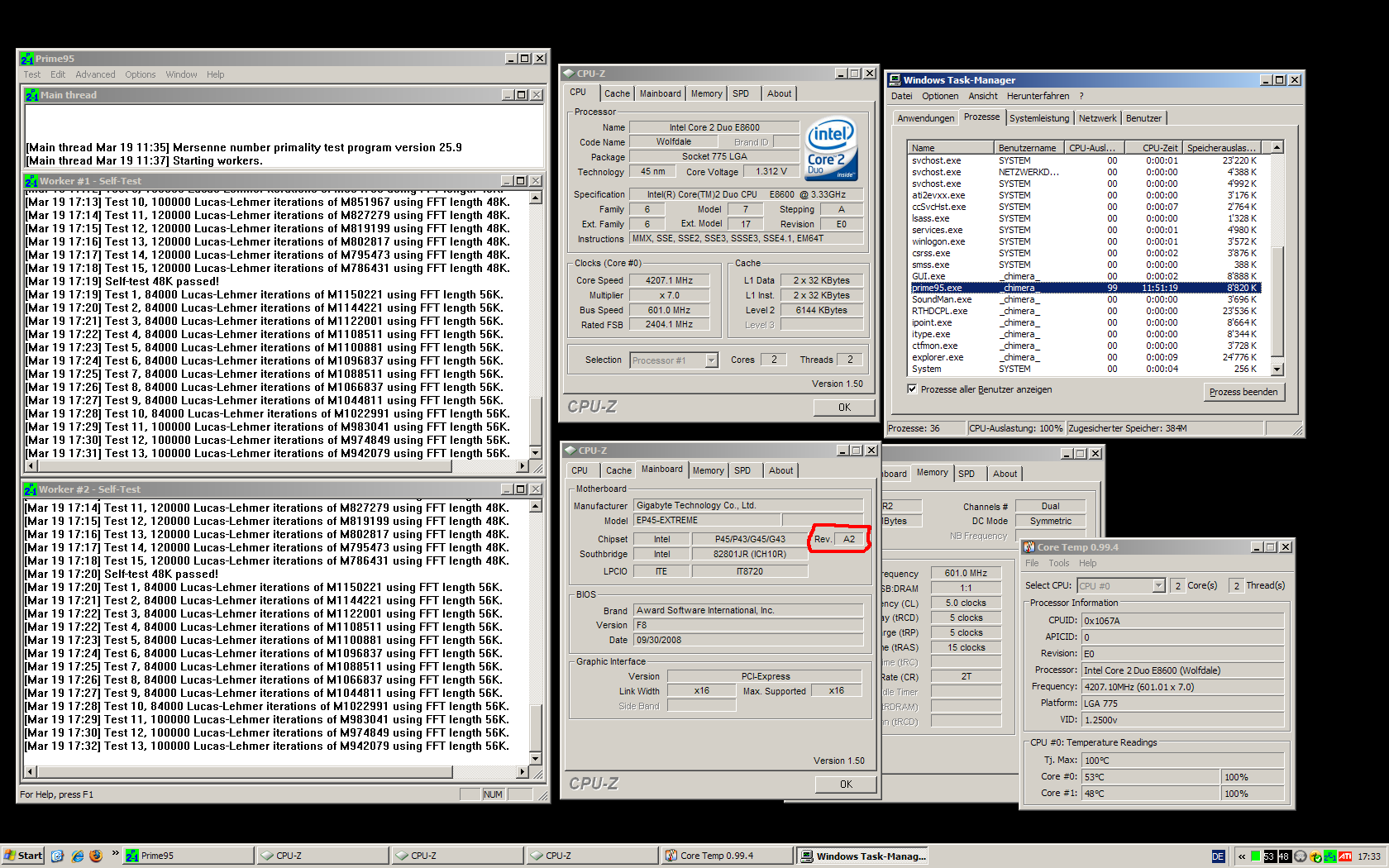Click Worker #2 horizontal scrollbar right arrow
1389x868 pixels.
522,771
